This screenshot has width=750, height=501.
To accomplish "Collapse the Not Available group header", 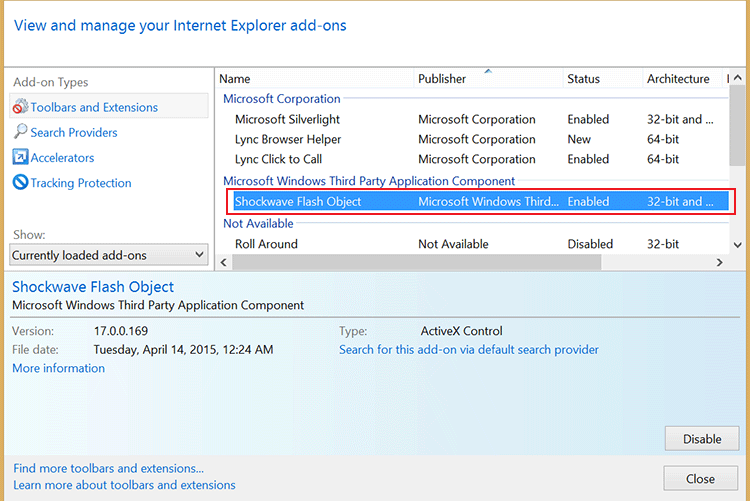I will tap(258, 224).
